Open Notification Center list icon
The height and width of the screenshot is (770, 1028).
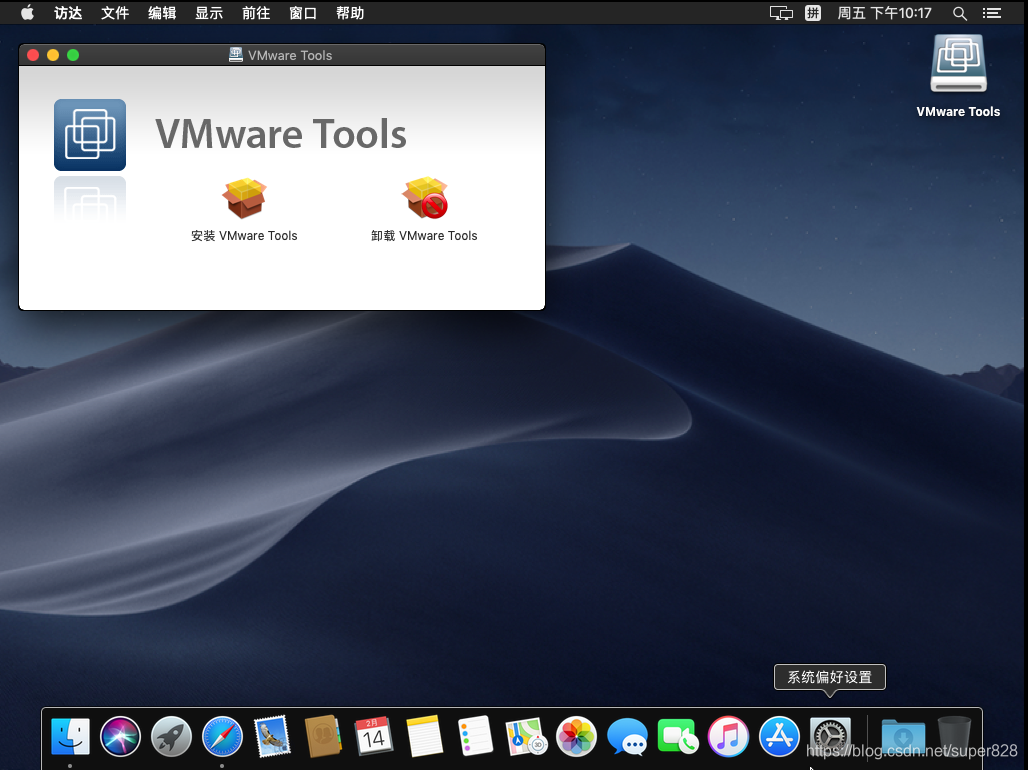click(x=992, y=13)
